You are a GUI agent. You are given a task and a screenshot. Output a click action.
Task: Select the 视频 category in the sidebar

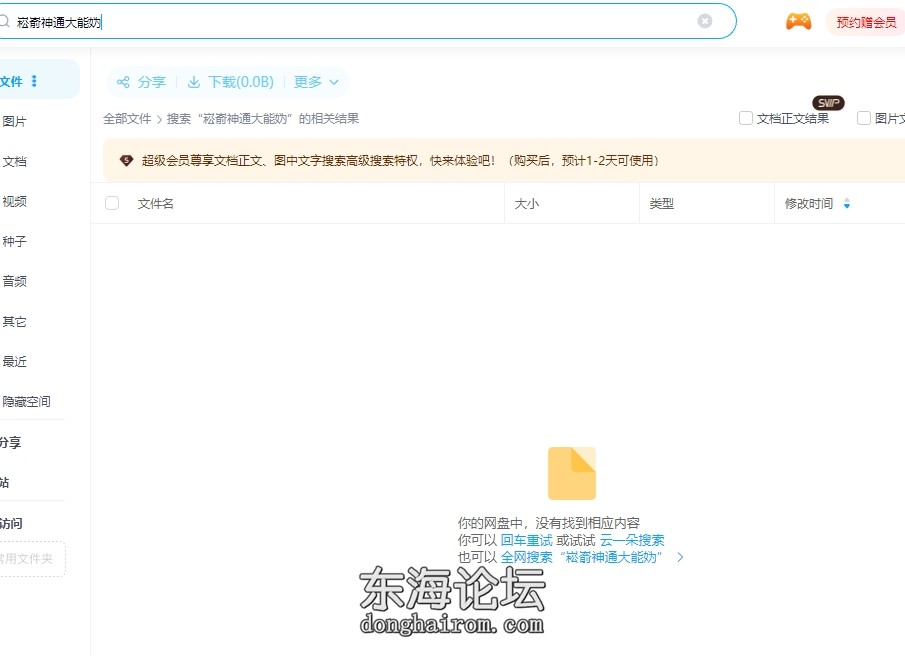pyautogui.click(x=15, y=201)
